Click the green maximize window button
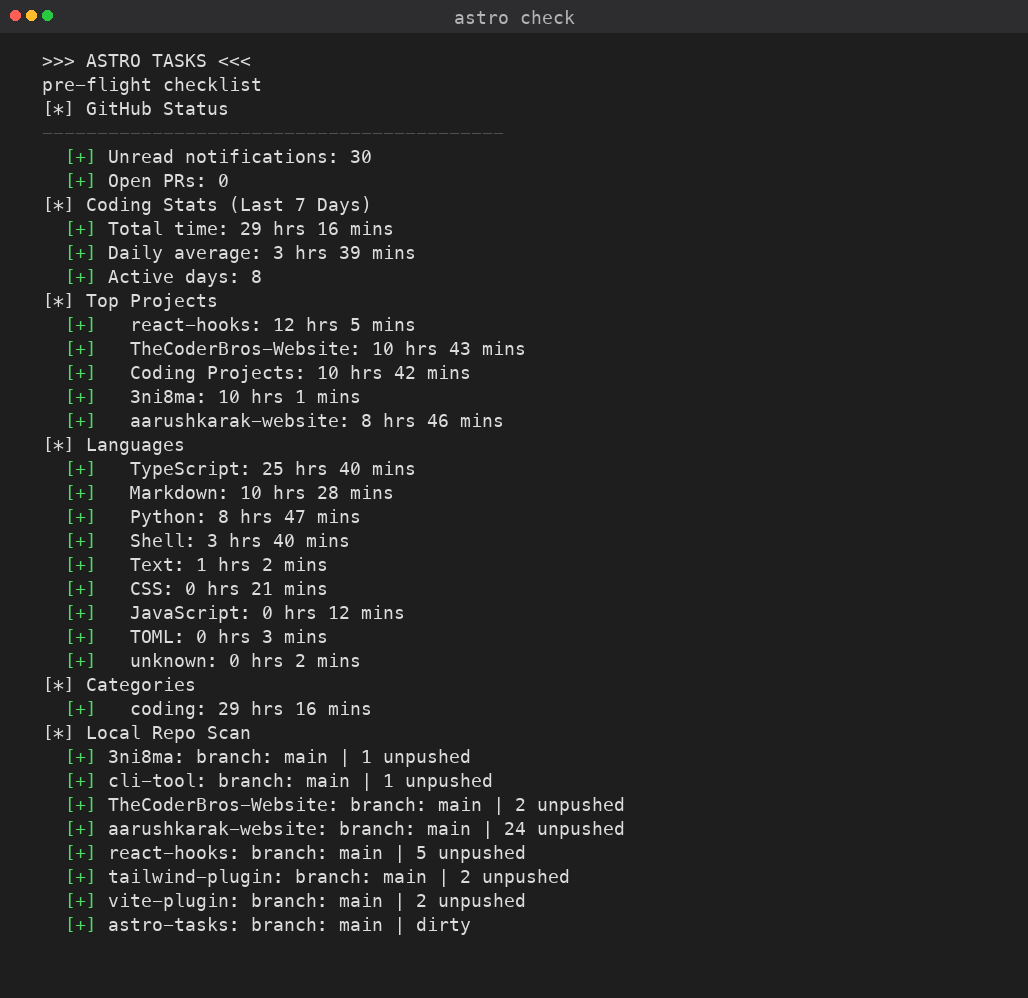The width and height of the screenshot is (1028, 998). point(47,16)
